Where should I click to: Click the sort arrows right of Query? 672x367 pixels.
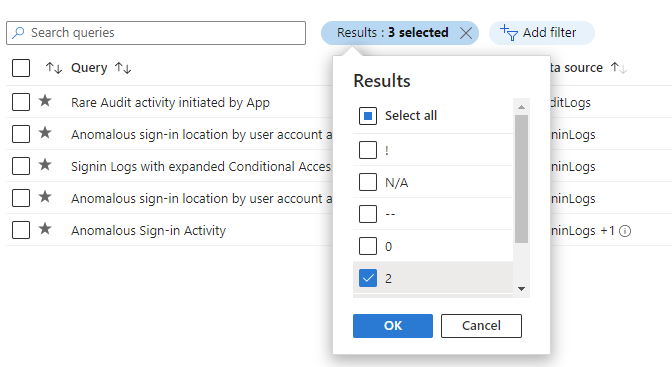click(123, 68)
